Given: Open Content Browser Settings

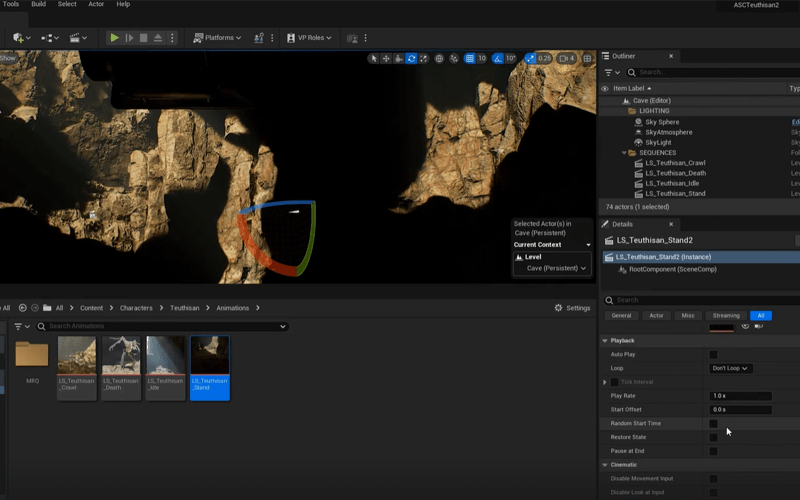Looking at the screenshot, I should pos(572,308).
